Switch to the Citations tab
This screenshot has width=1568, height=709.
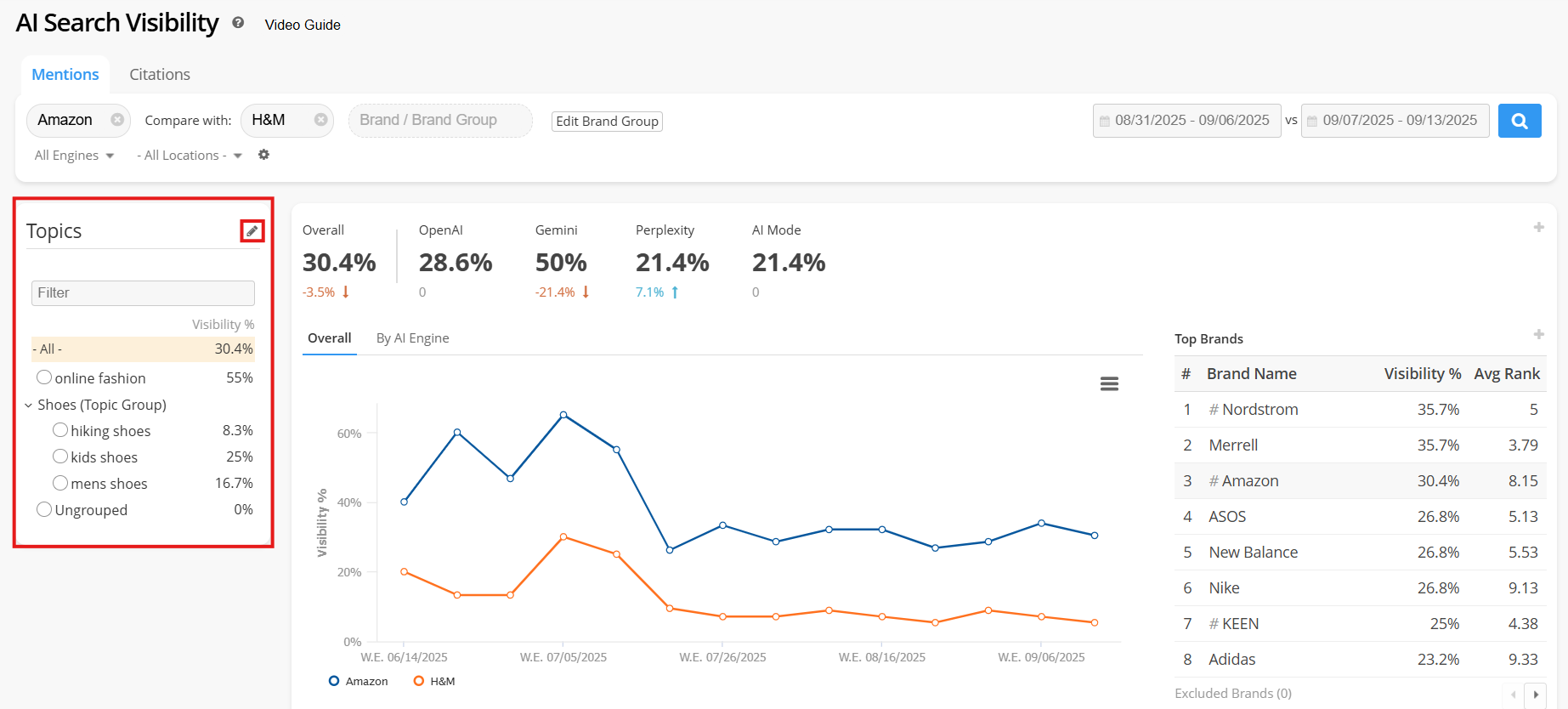(x=160, y=75)
